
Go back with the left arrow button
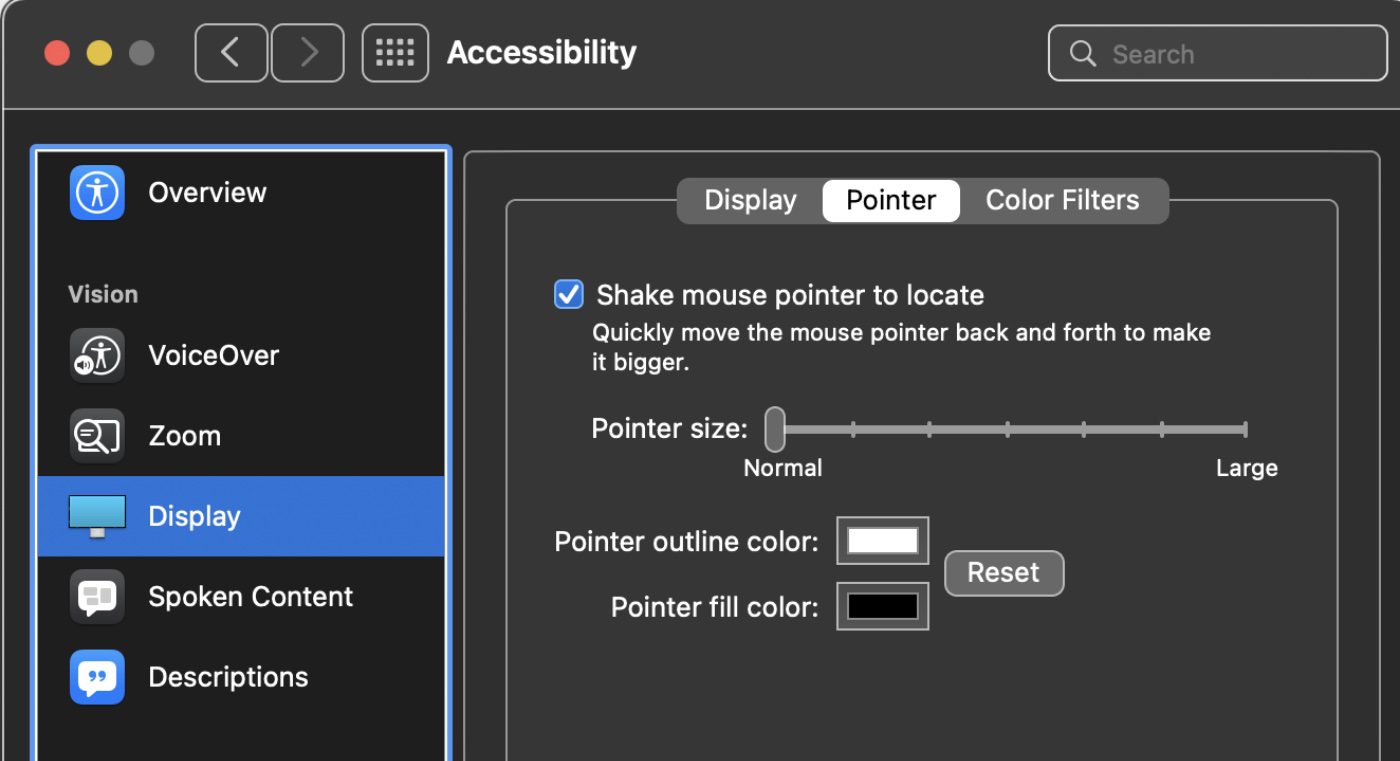click(231, 53)
